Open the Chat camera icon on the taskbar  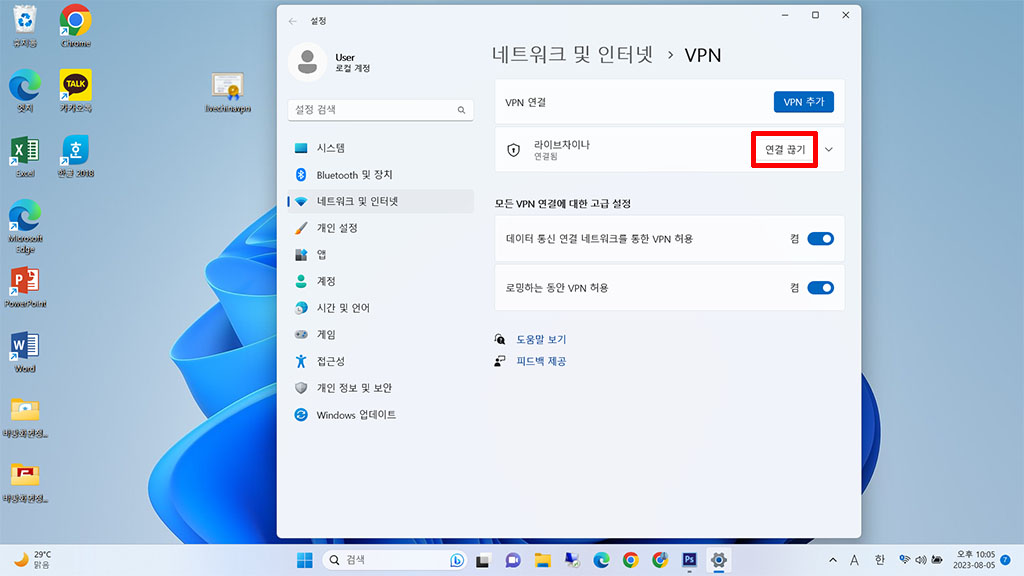pyautogui.click(x=513, y=560)
